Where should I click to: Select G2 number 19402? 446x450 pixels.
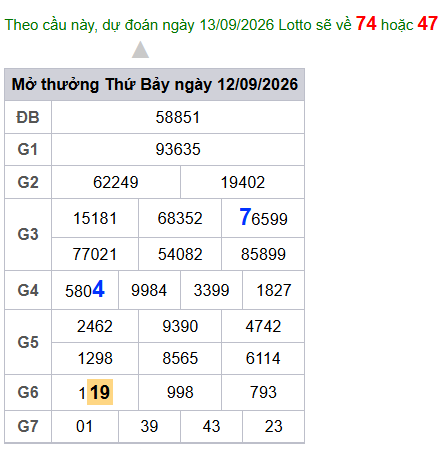pos(243,182)
